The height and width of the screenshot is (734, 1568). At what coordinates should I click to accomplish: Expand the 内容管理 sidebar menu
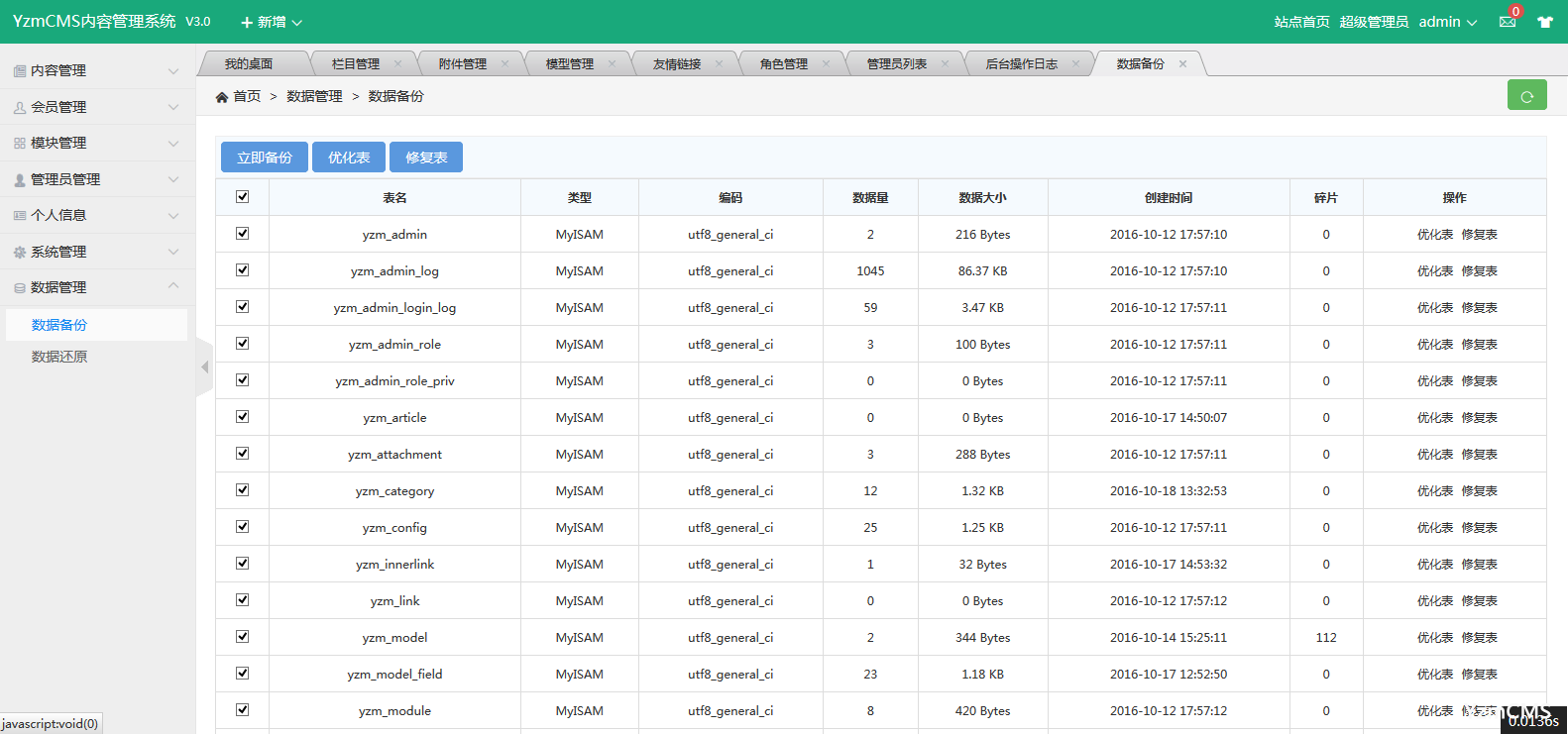tap(96, 71)
